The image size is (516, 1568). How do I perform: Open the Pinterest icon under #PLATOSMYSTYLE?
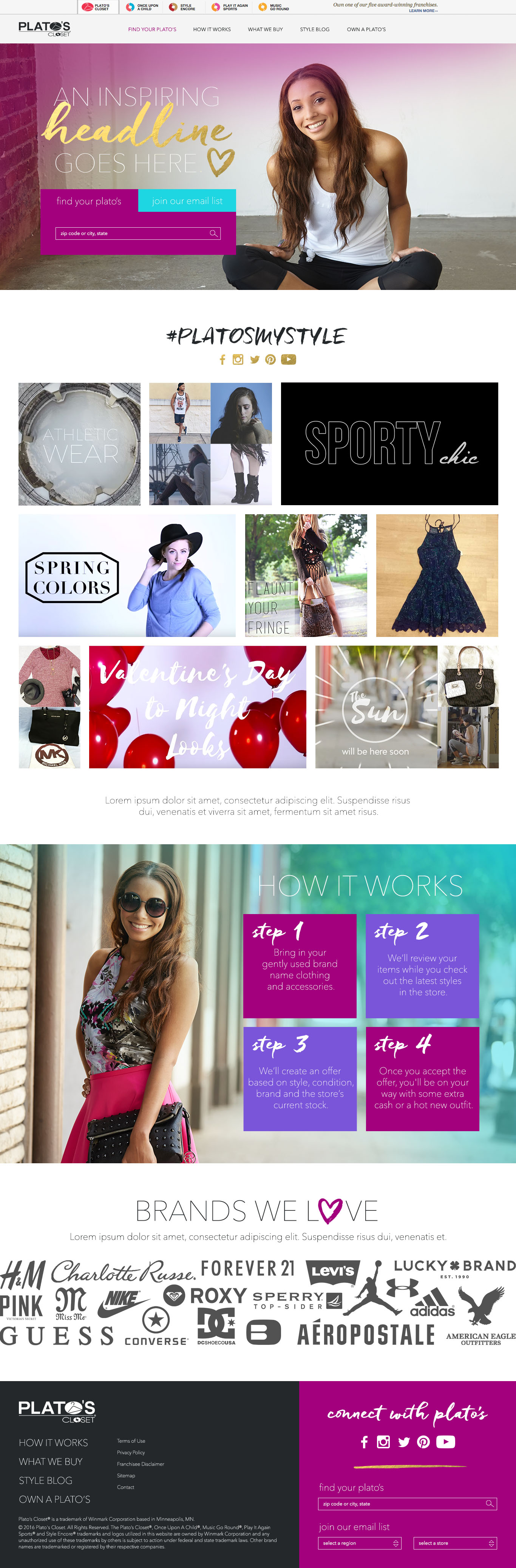[270, 360]
